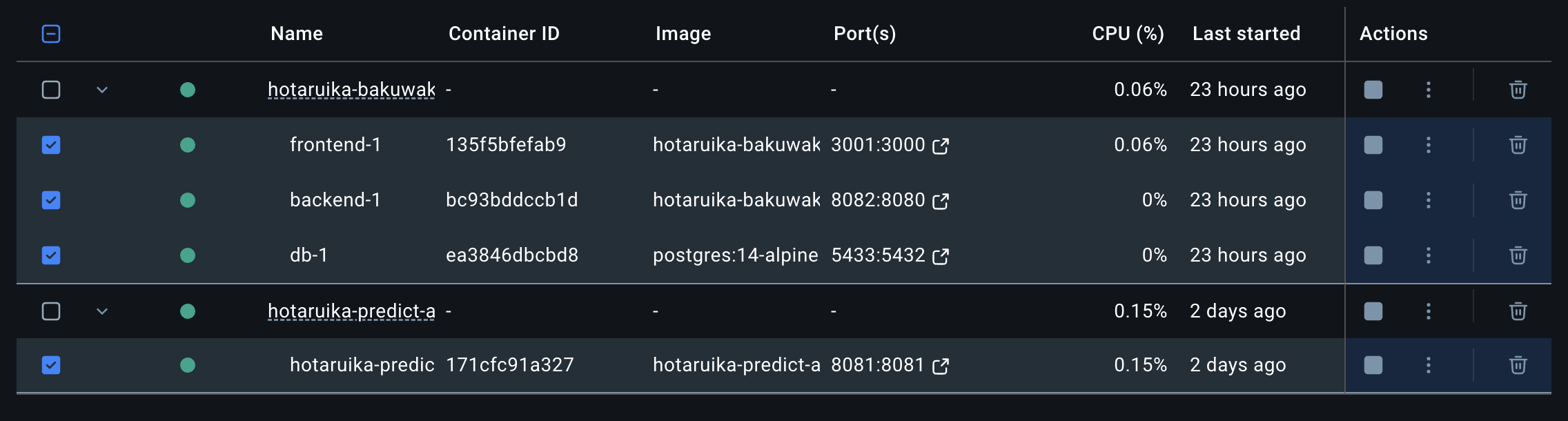Delete the db-1 container
This screenshot has height=421, width=1568.
click(1519, 255)
